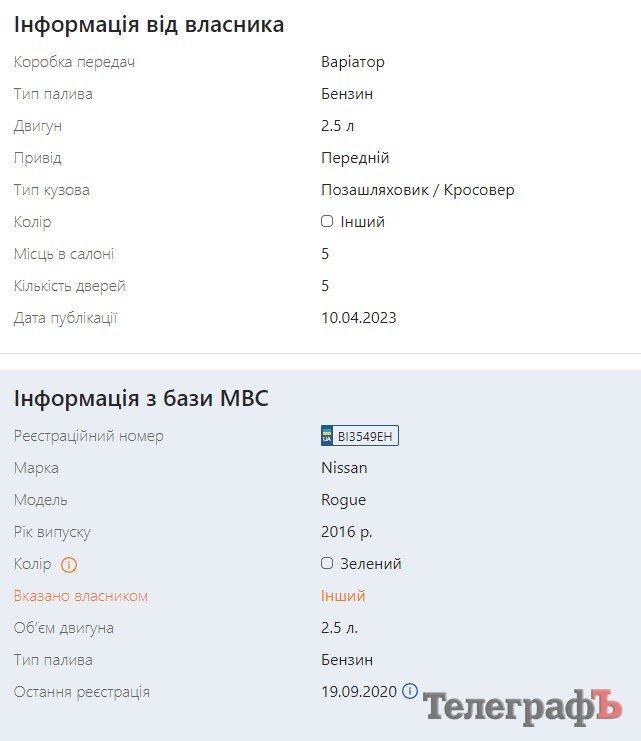The width and height of the screenshot is (641, 741).
Task: Click the 'Інформація від власника' heading
Action: click(149, 25)
